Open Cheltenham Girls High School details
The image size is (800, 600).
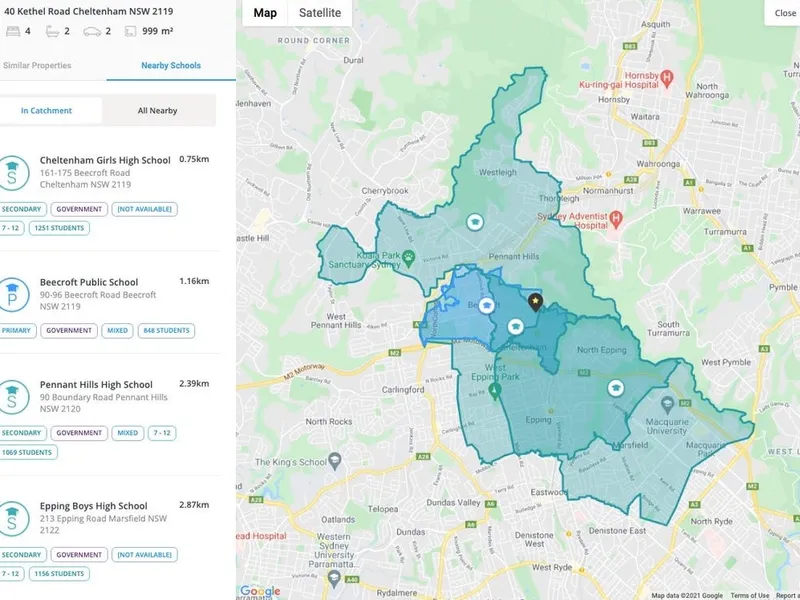coord(105,160)
